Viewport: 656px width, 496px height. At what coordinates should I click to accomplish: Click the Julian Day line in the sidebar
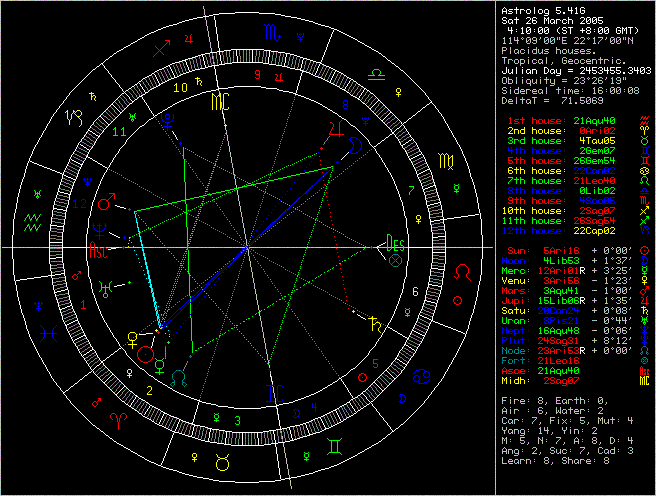(573, 70)
